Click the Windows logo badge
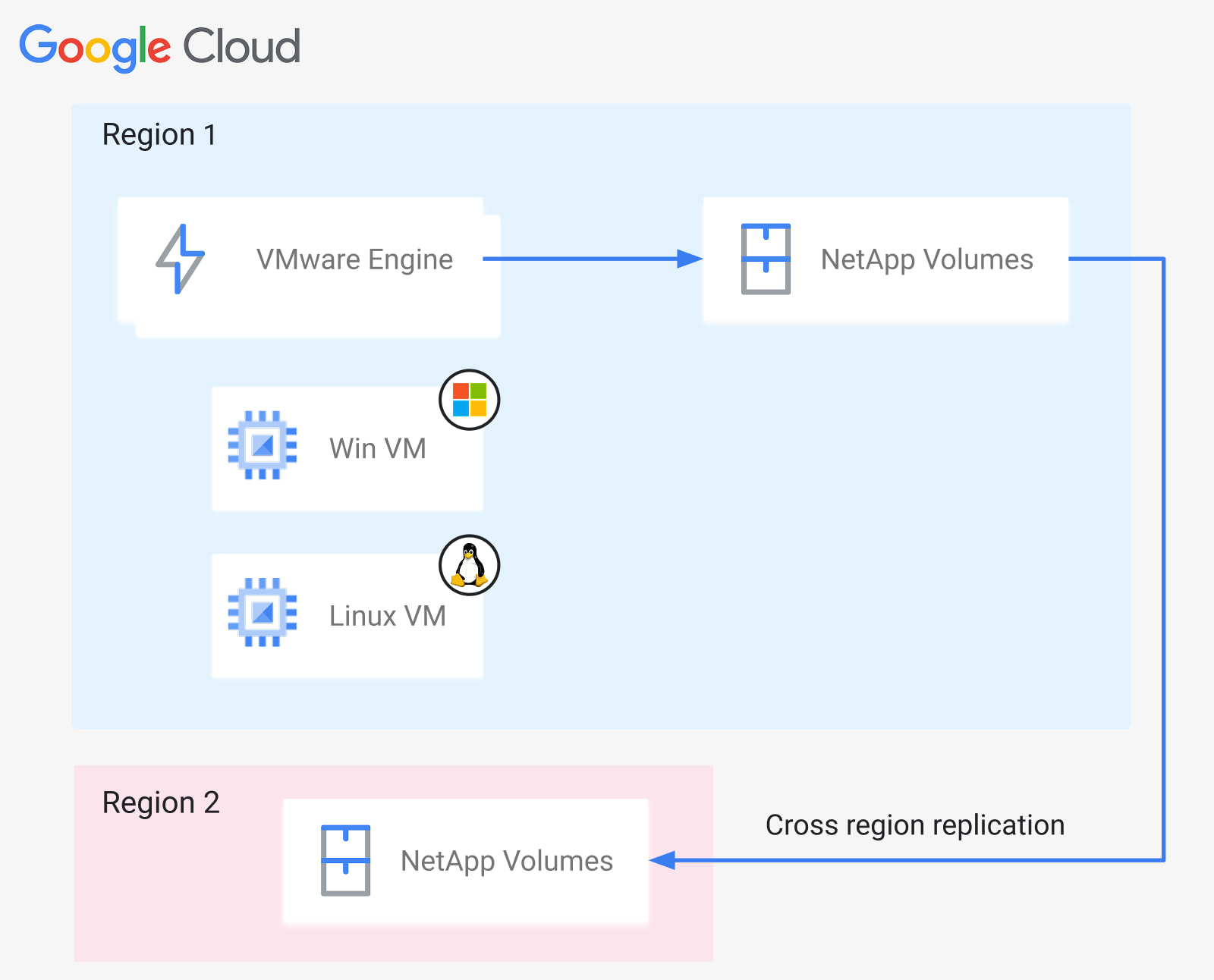The height and width of the screenshot is (980, 1214). [x=470, y=400]
